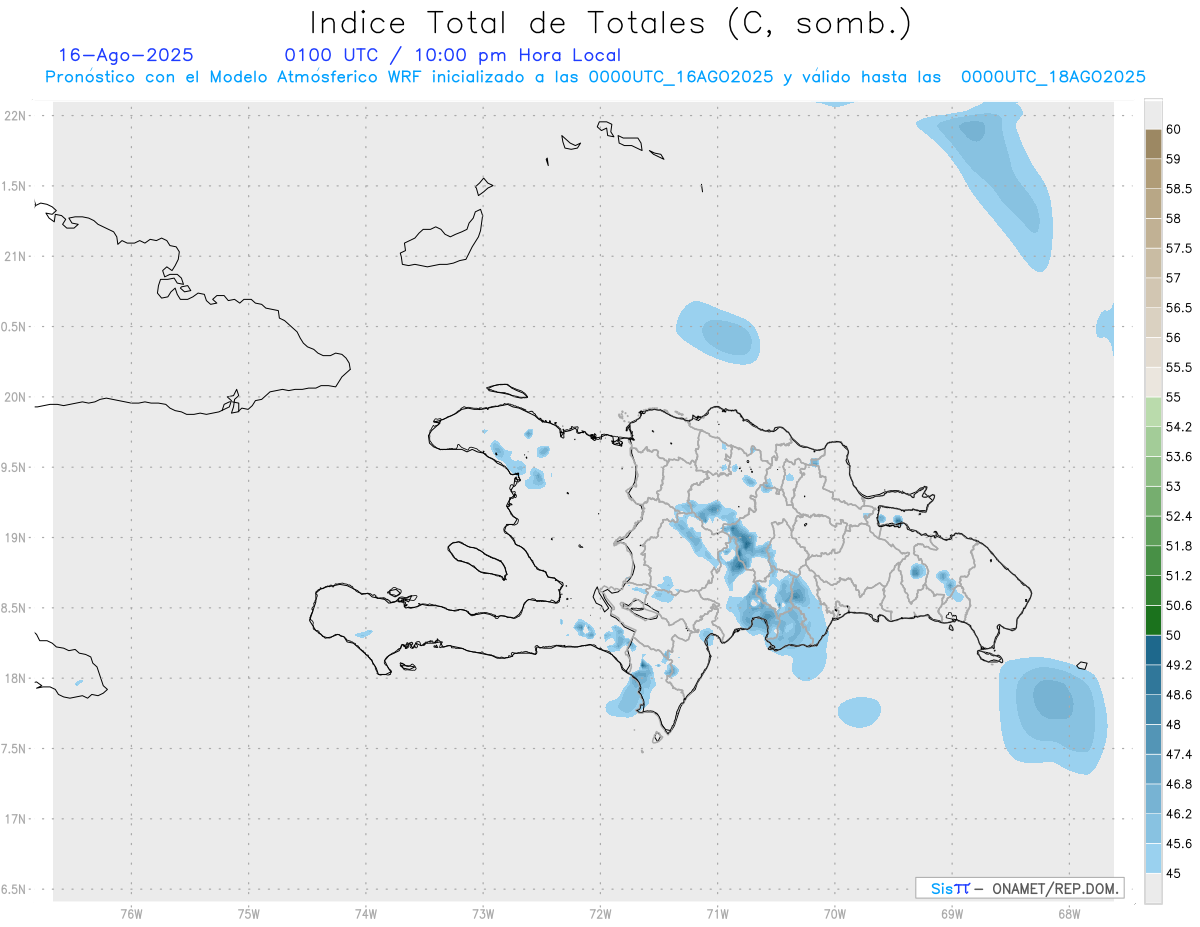
Task: Click the '20N' latitude label
Action: coord(17,397)
